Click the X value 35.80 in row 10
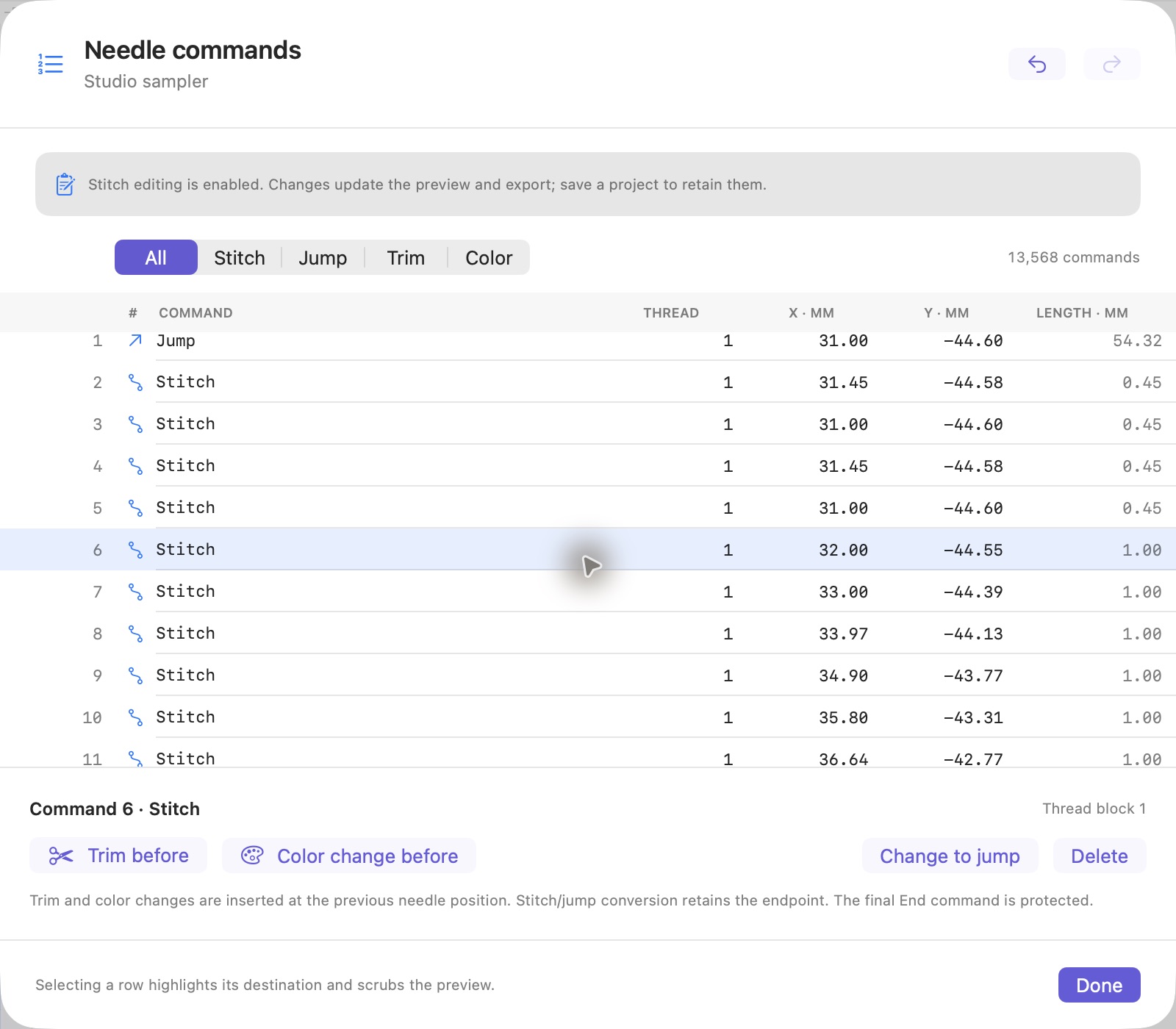This screenshot has width=1176, height=1029. [844, 717]
